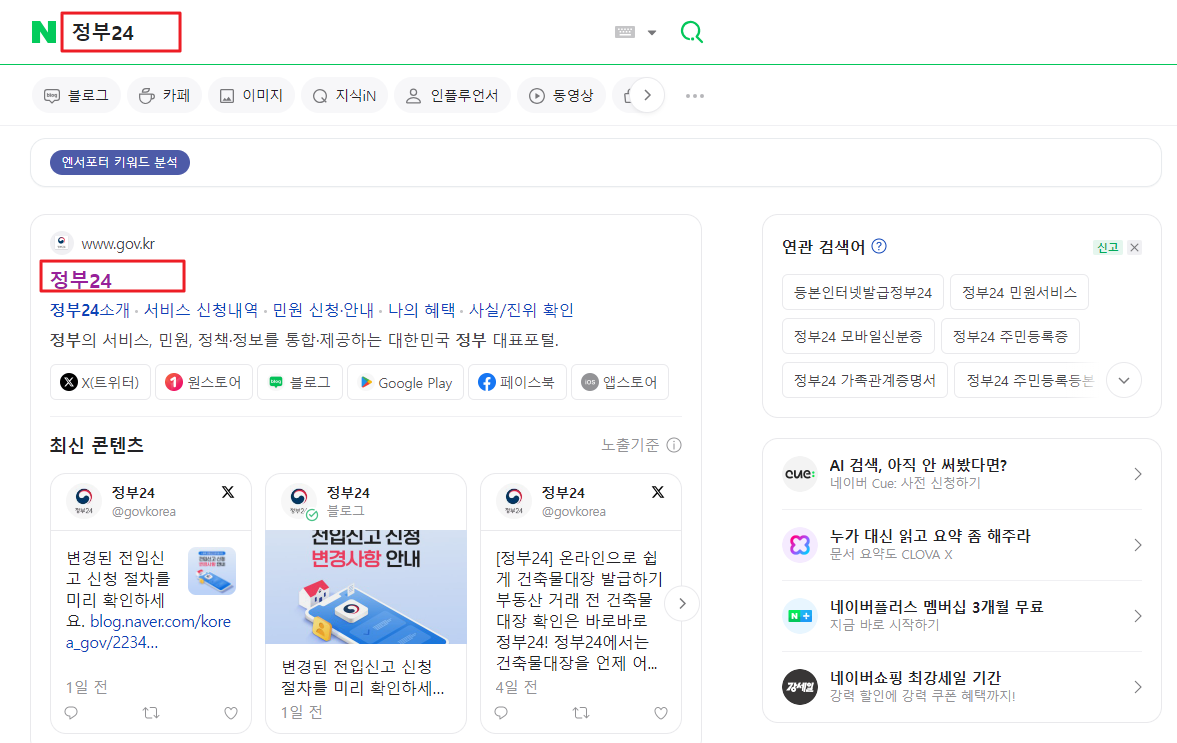Click X logo on first 정부24 card

(228, 492)
